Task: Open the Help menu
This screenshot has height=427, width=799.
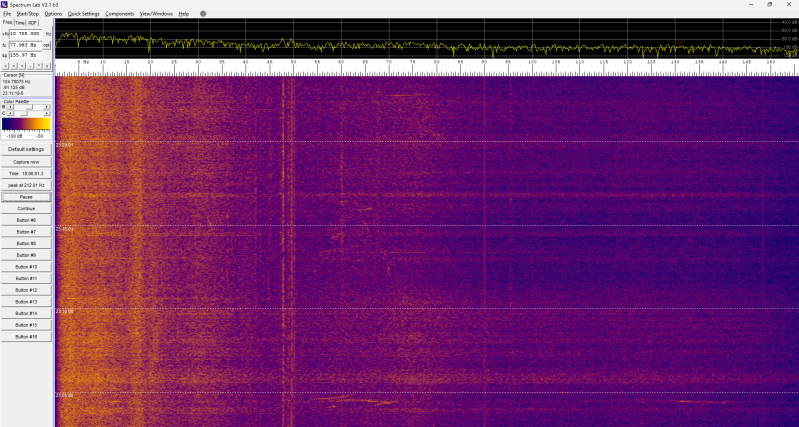Action: tap(184, 14)
